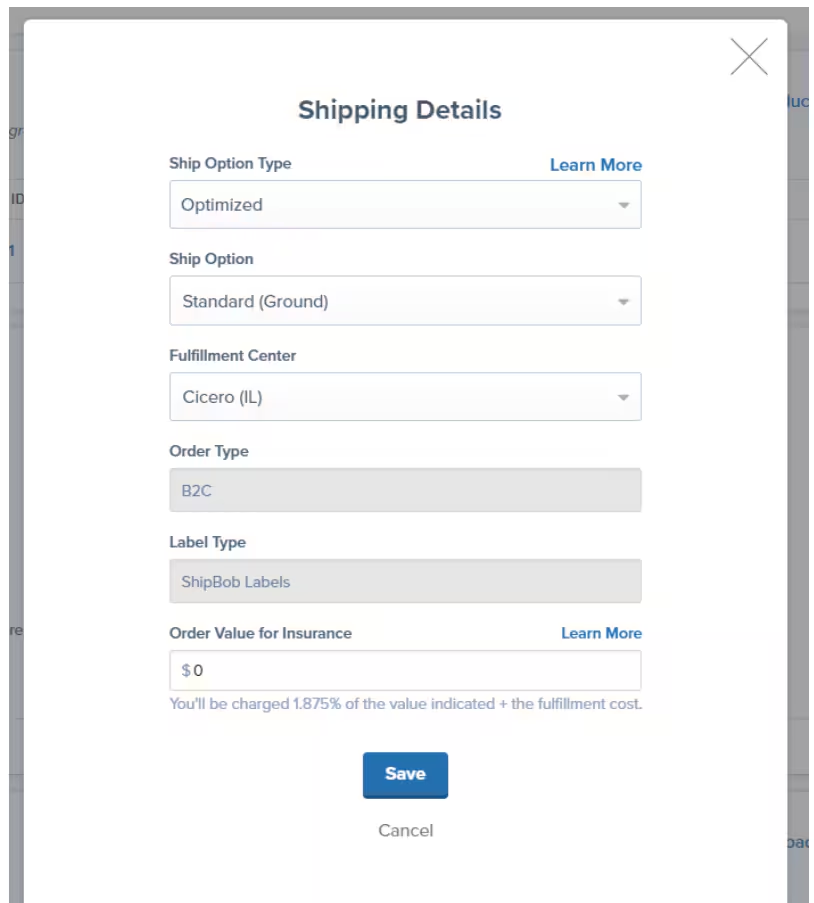Screen dimensions: 814x903
Task: Save the shipping details
Action: 405,773
